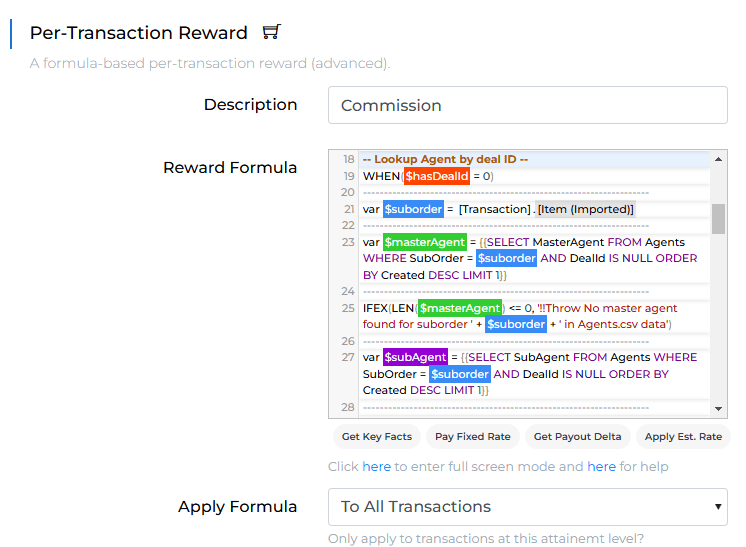Click $masterAgent inside the IFEX LEN expression
Image resolution: width=746 pixels, height=547 pixels.
click(x=459, y=308)
